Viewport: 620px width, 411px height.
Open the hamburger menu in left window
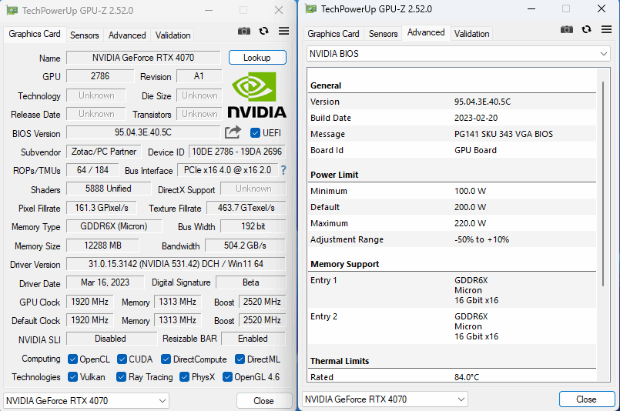click(284, 31)
